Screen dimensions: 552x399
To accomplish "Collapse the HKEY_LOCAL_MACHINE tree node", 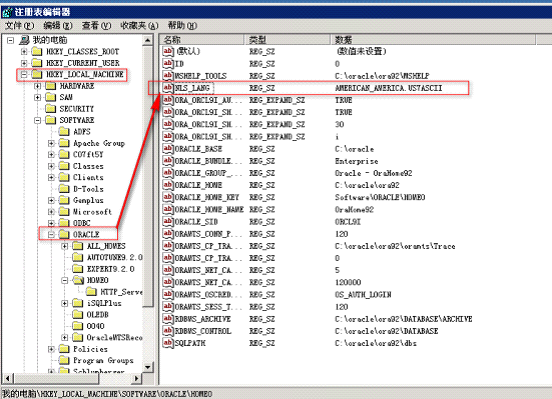I will point(24,74).
